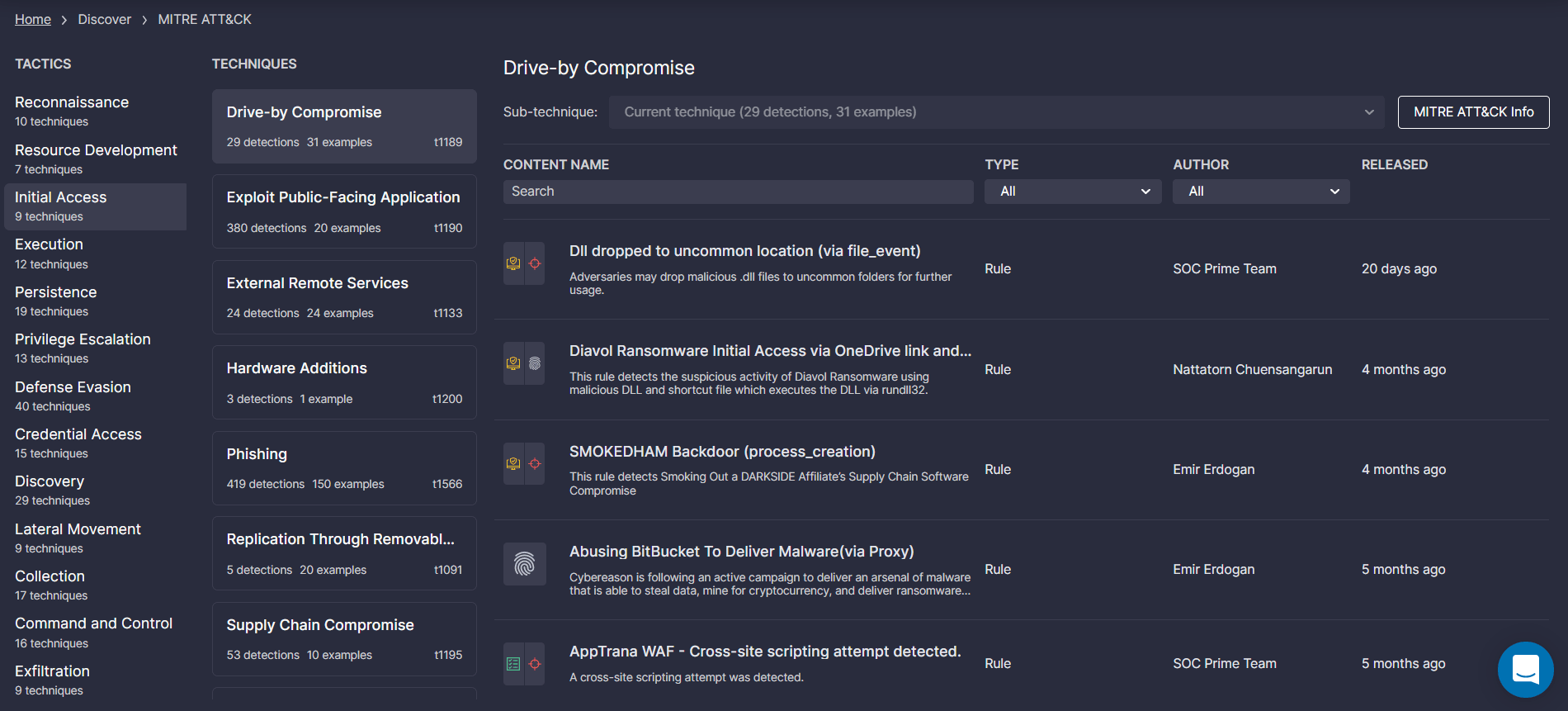Click red crosshair icon on Dll dropped row
The height and width of the screenshot is (711, 1568).
coord(535,263)
